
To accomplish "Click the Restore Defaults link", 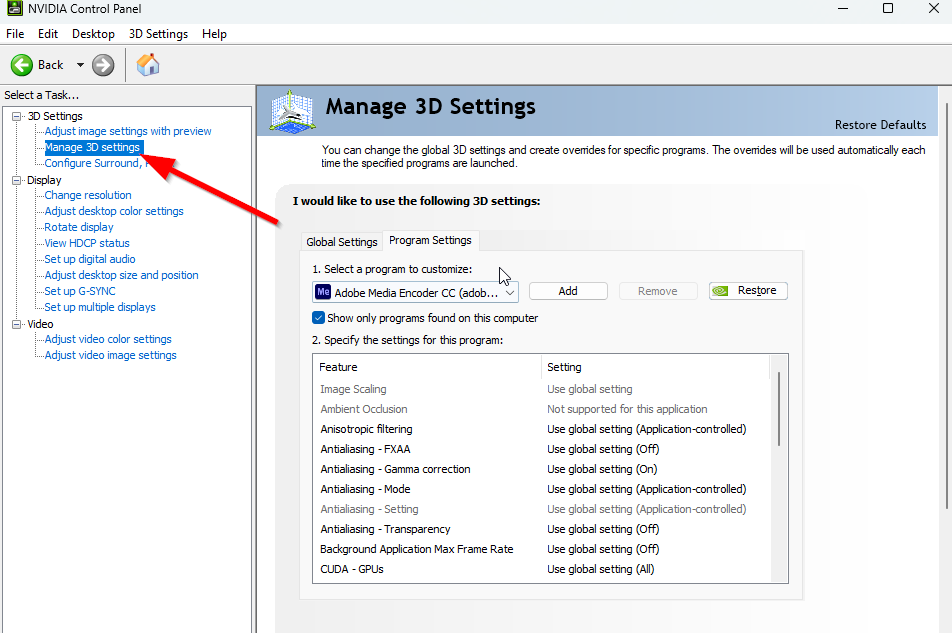I will (x=880, y=125).
